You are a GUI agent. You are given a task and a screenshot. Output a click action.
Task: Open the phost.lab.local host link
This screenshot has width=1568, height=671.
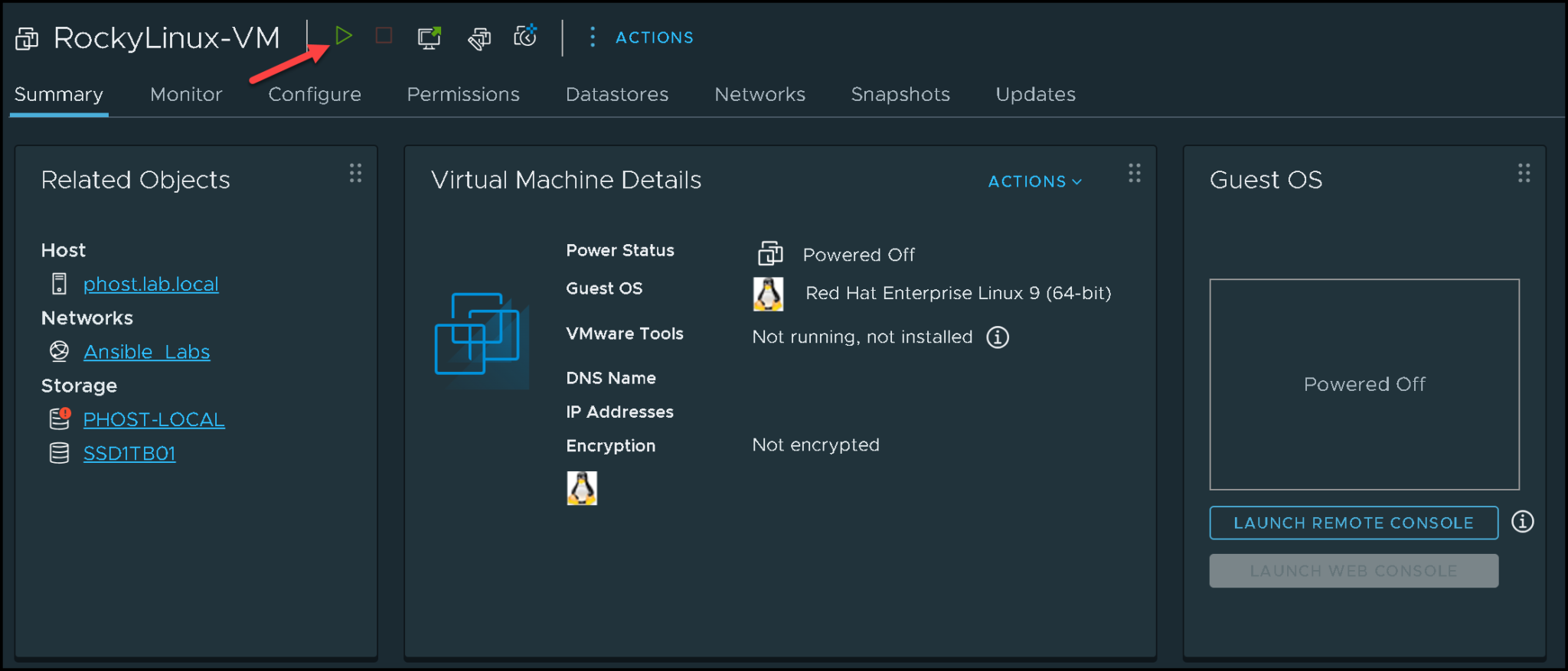[151, 284]
